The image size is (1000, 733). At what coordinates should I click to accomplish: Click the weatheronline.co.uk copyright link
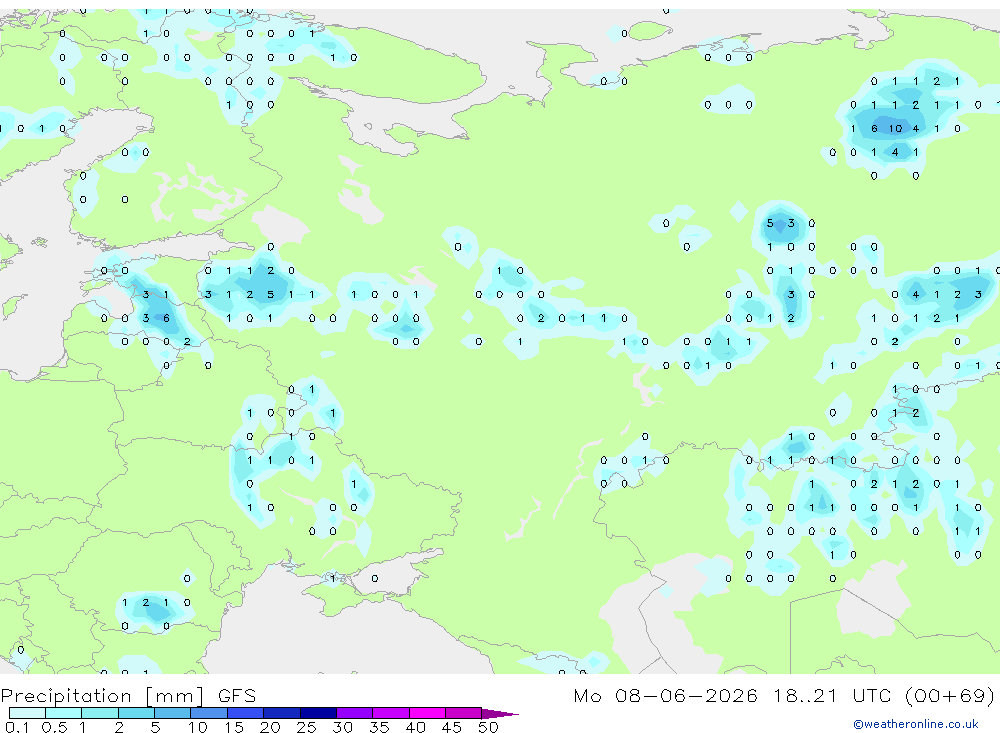point(916,724)
